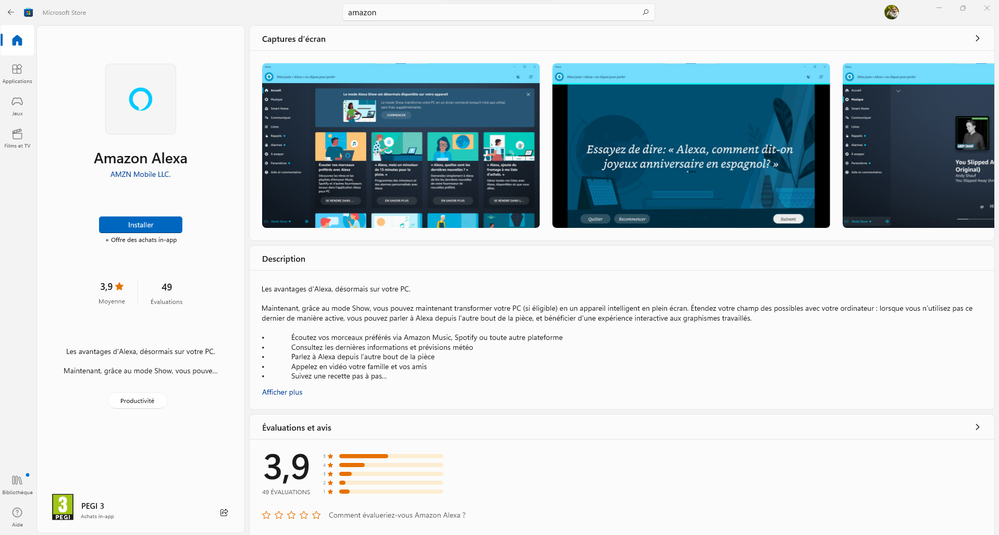Open AMZN Mobile LLC. publisher link
The height and width of the screenshot is (535, 999).
coord(140,175)
